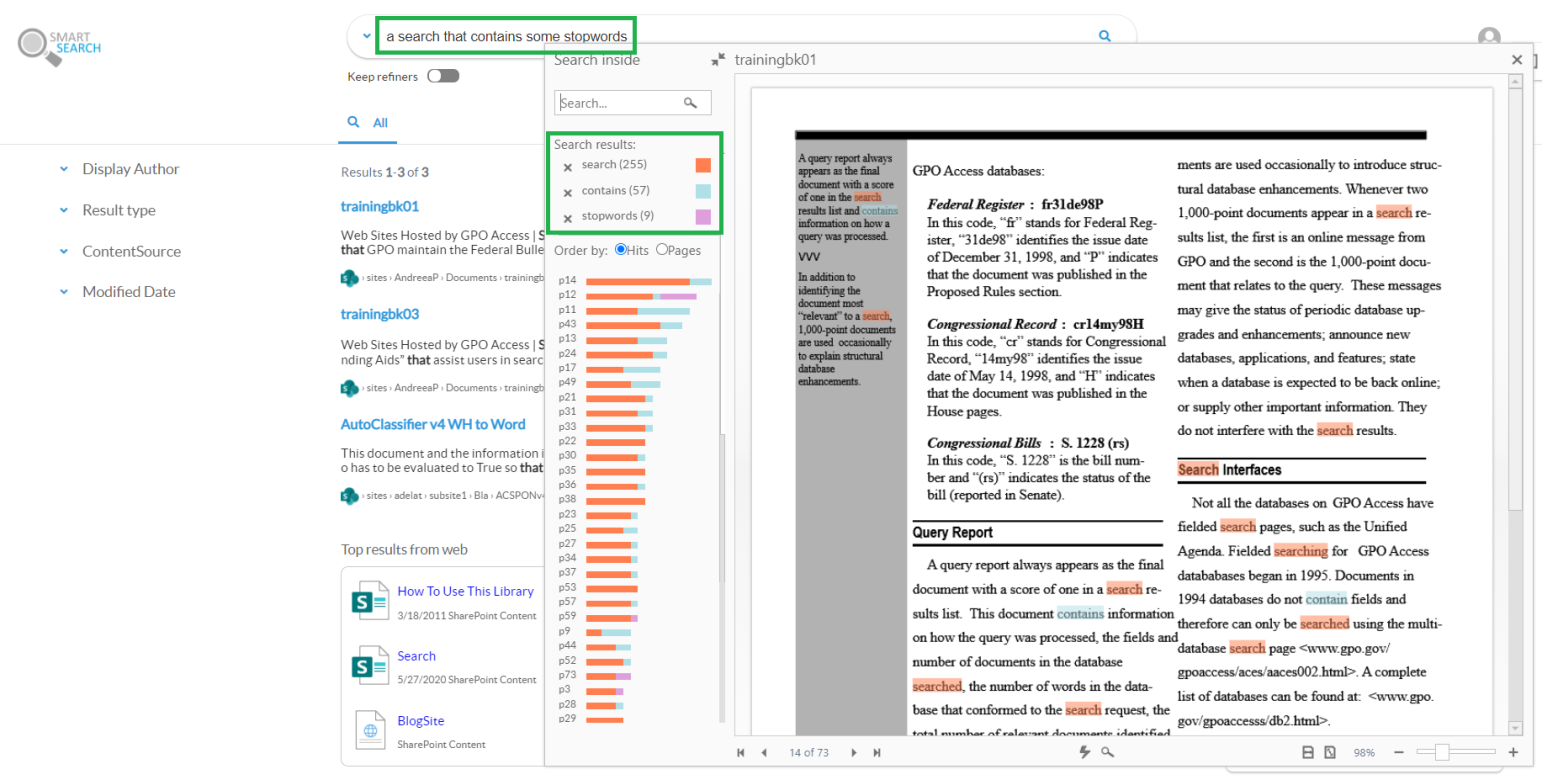Viewport: 1542px width, 780px height.
Task: Zoom out with the minus icon
Action: 1399,752
